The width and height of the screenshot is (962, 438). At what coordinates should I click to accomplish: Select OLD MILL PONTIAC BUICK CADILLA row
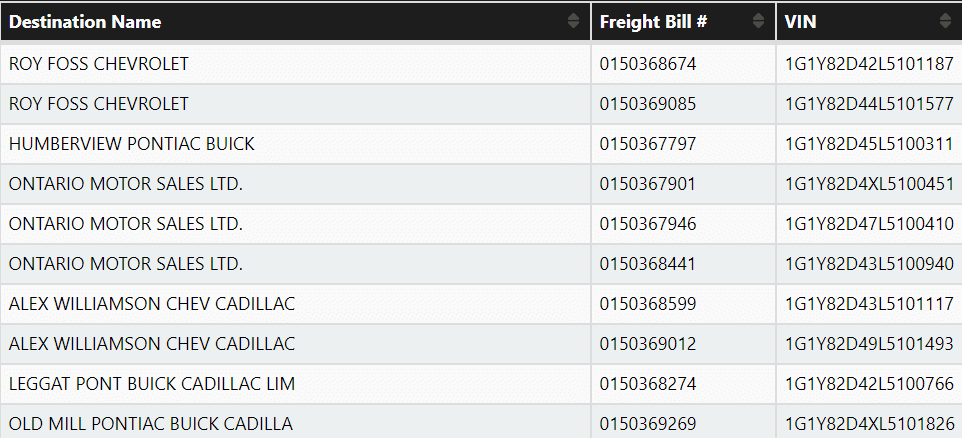pos(151,424)
